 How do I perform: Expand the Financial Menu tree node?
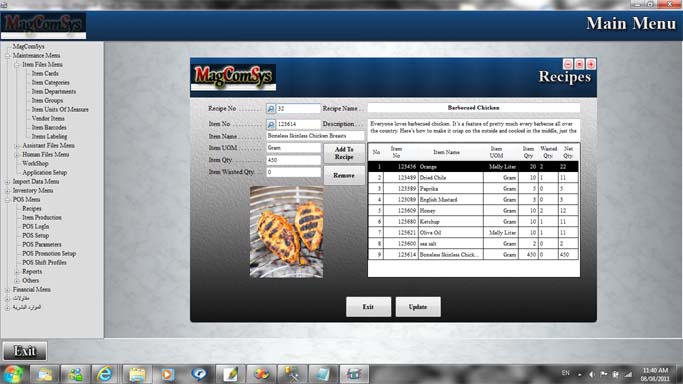7,290
